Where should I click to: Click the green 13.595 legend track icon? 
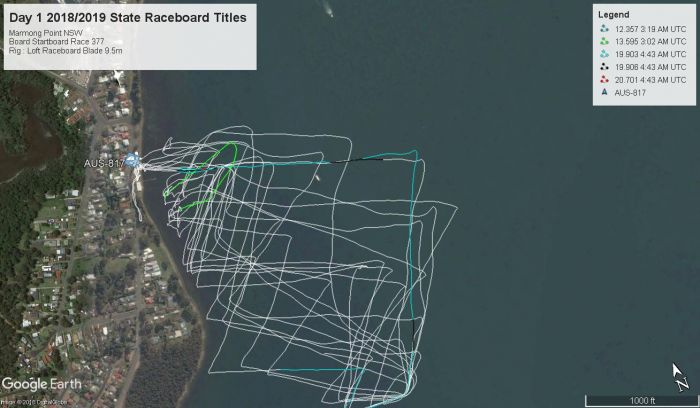click(604, 42)
